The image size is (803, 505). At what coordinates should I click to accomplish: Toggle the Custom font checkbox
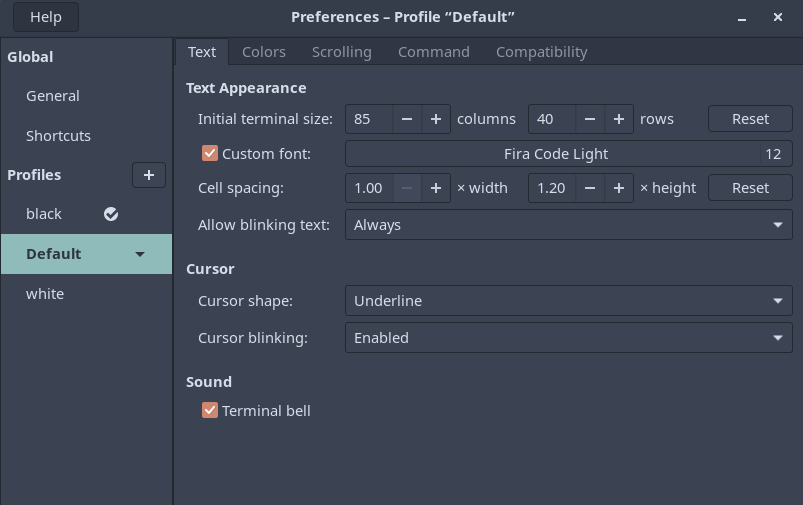(210, 153)
